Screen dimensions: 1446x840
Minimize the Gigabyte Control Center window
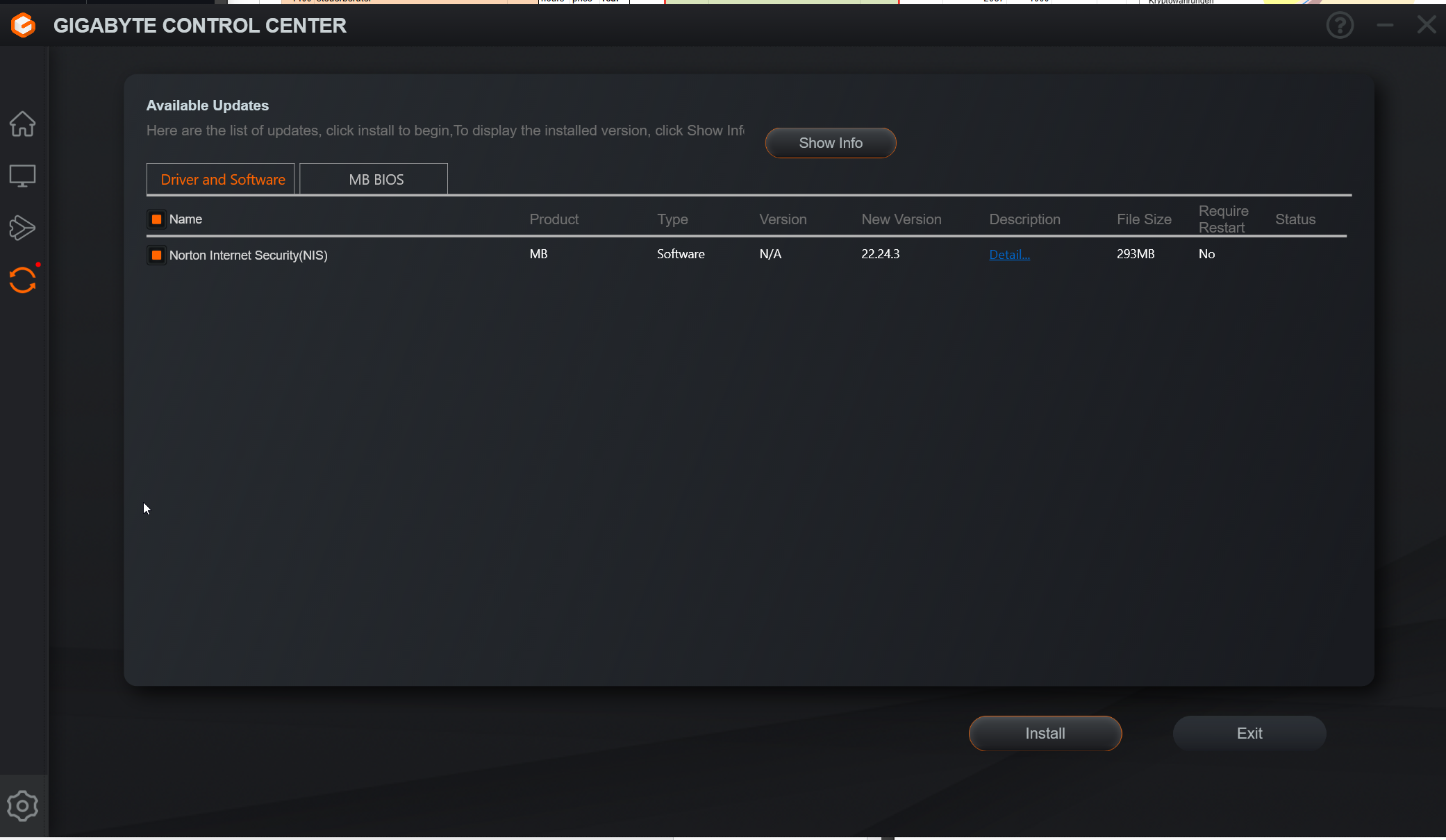(1385, 26)
